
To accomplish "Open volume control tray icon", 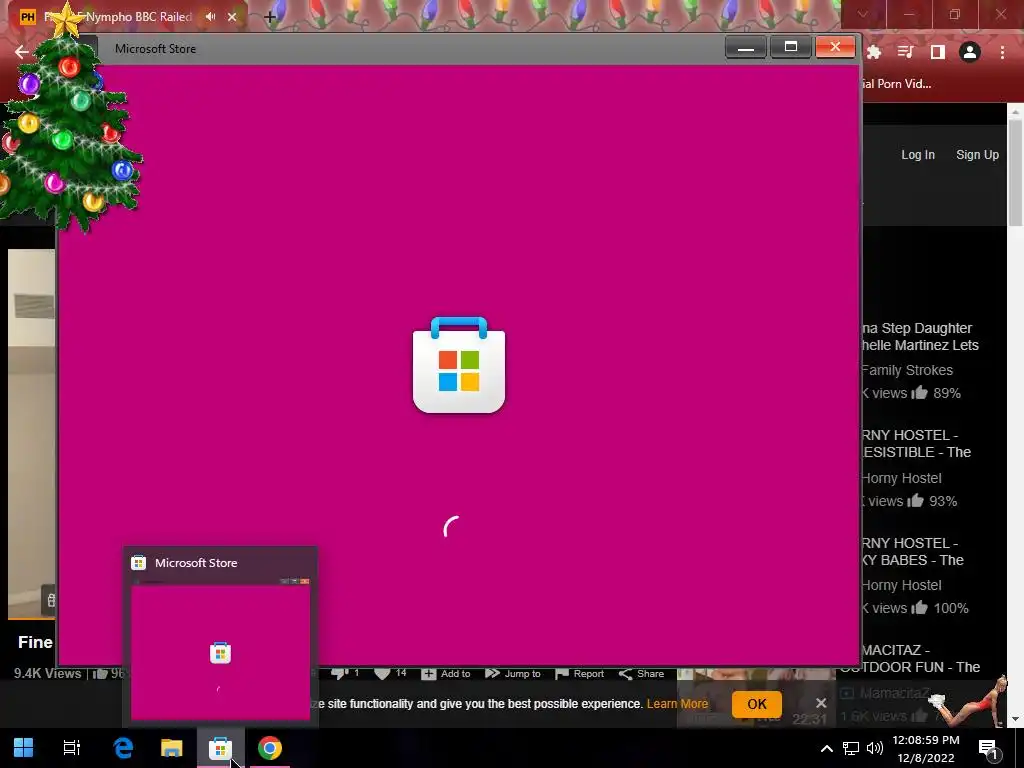I will tap(874, 748).
